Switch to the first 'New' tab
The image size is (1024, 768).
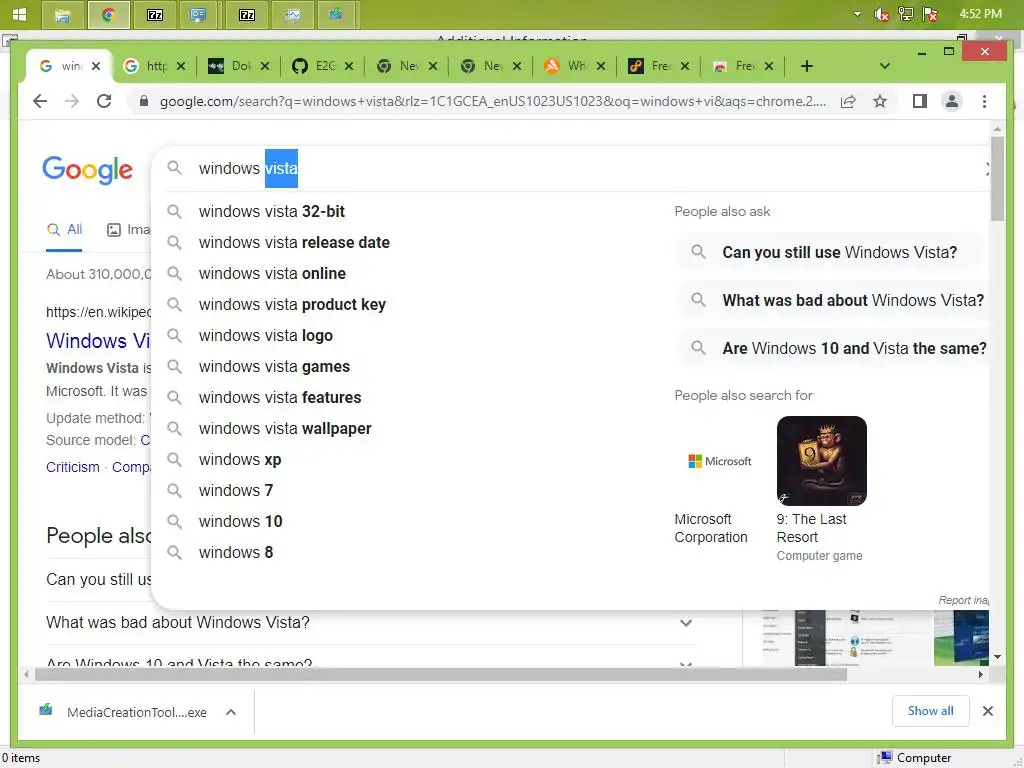(401, 66)
